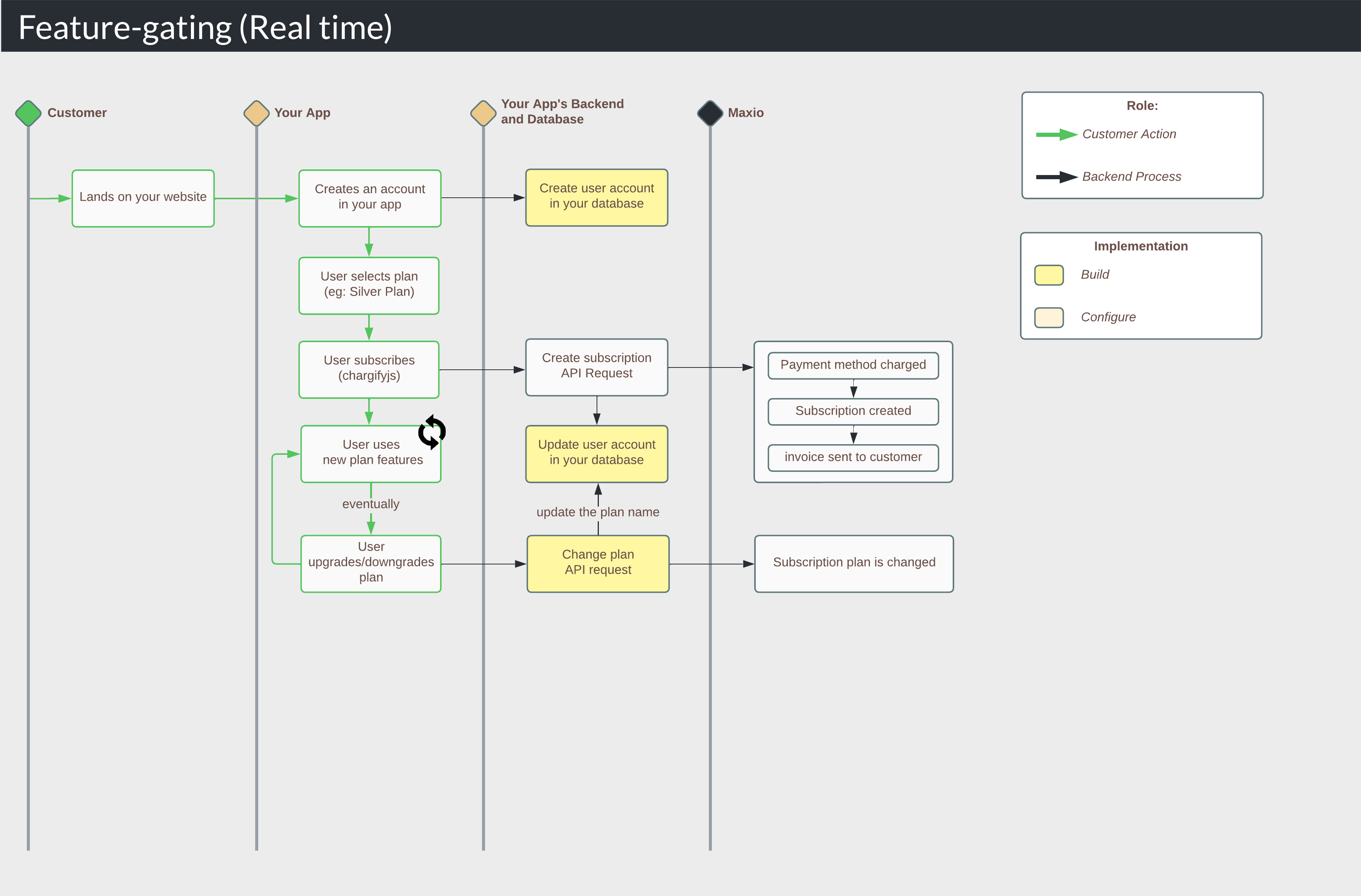Click the 'Configure' legend label
The height and width of the screenshot is (896, 1361).
[x=1108, y=317]
